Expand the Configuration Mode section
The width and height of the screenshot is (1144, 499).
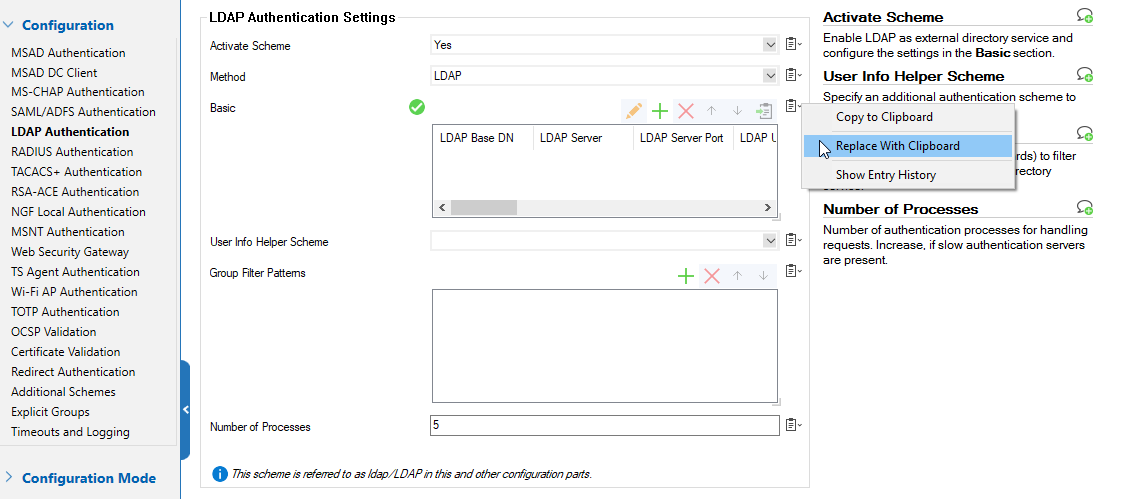pyautogui.click(x=8, y=478)
